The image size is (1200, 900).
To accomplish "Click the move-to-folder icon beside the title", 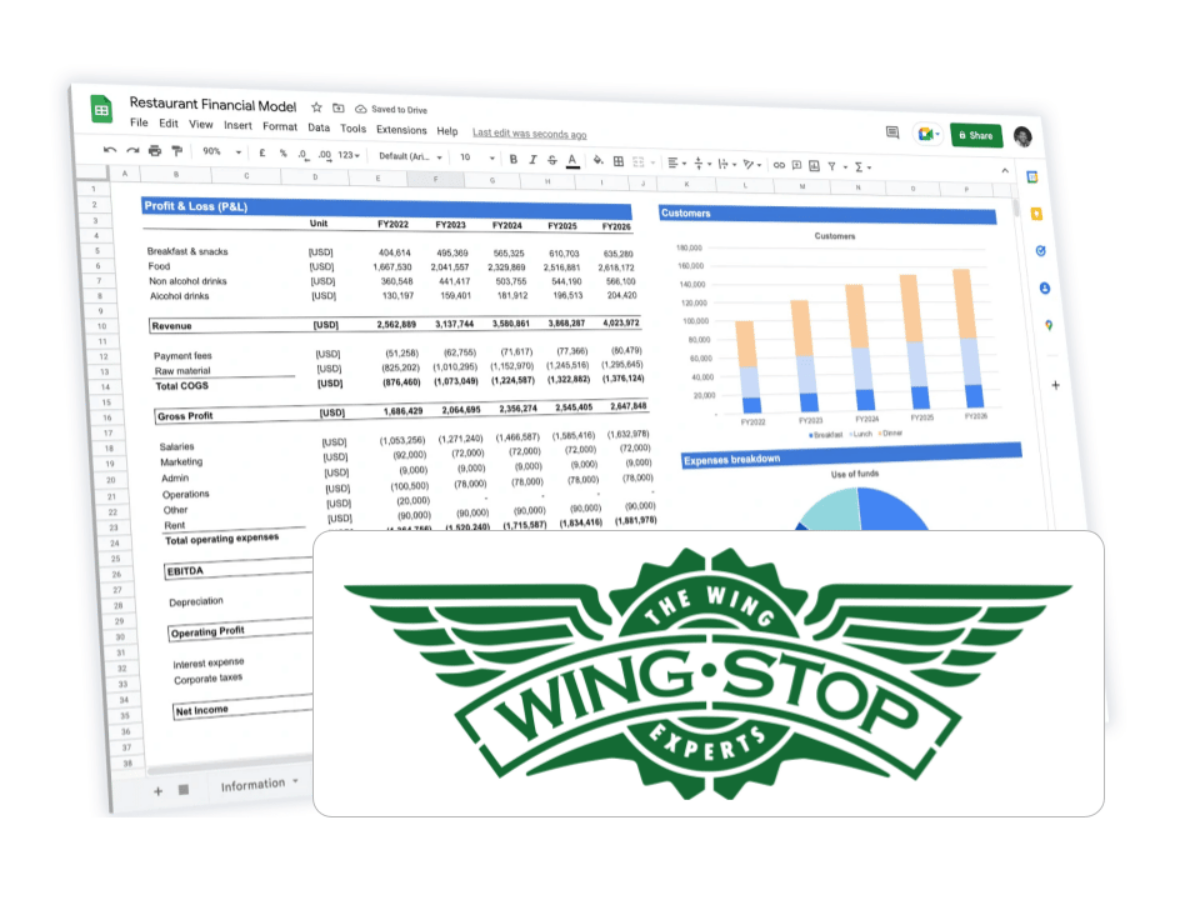I will click(338, 108).
